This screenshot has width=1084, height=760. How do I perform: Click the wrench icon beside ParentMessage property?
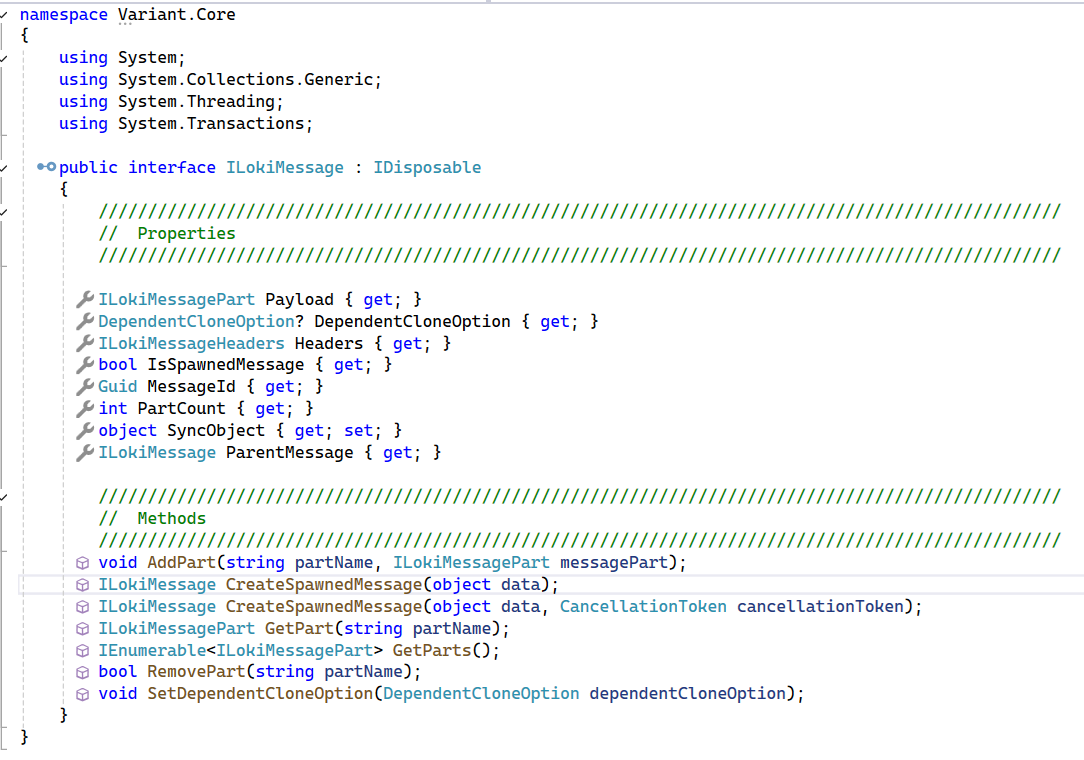point(85,453)
